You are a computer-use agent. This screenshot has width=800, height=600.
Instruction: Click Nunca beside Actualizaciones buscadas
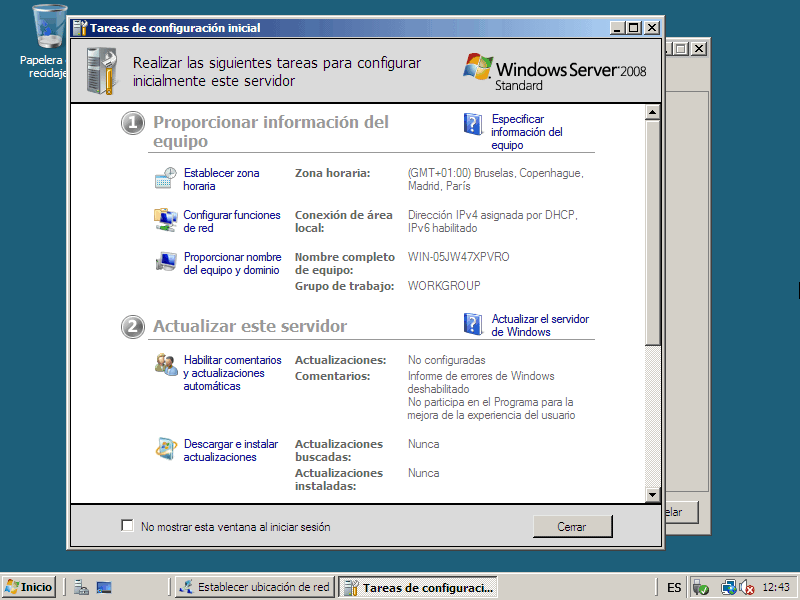tap(423, 444)
